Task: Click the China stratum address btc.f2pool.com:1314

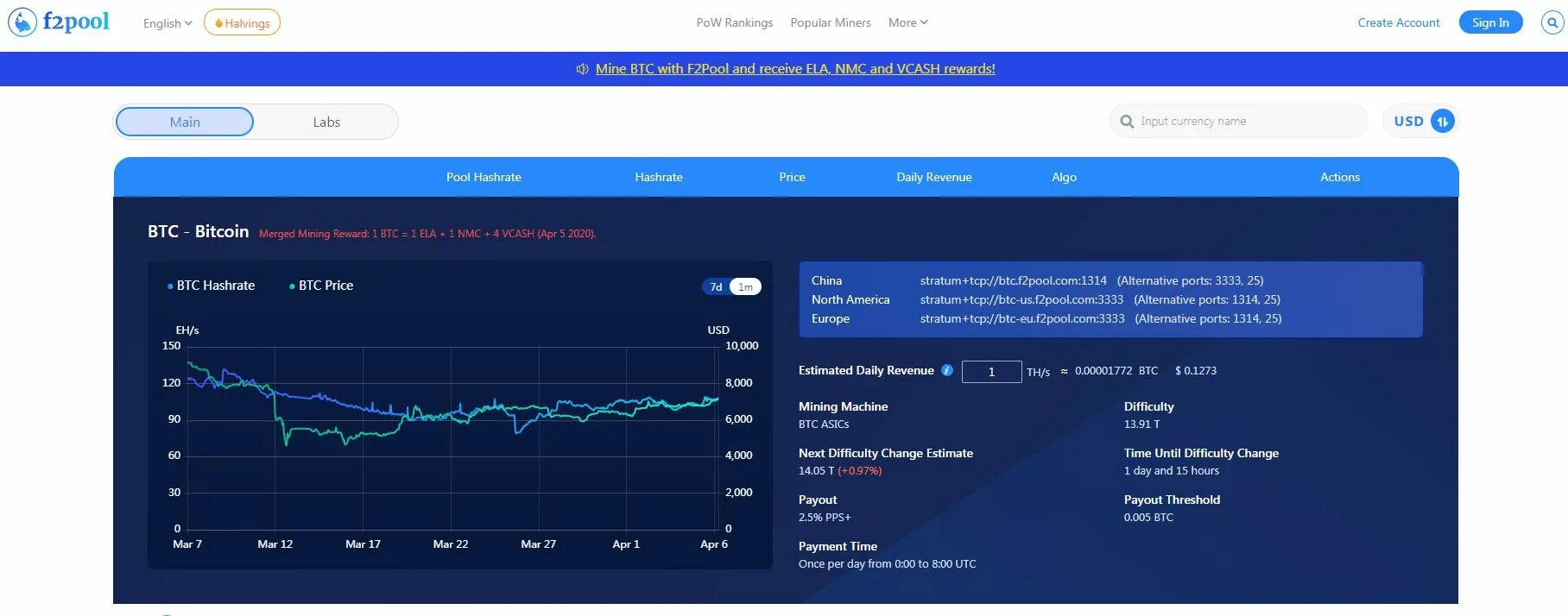Action: [x=1014, y=280]
